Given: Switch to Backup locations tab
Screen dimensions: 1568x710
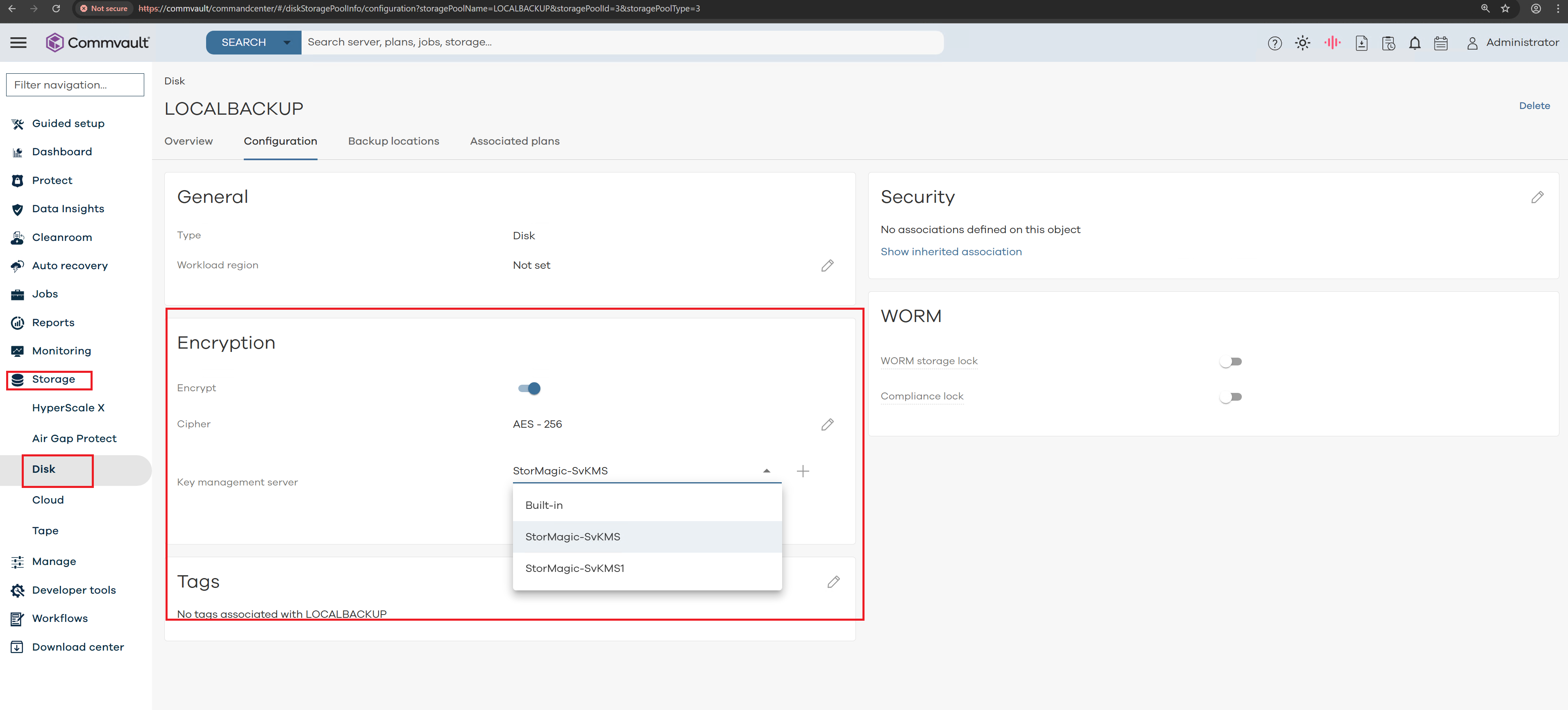Looking at the screenshot, I should tap(394, 141).
